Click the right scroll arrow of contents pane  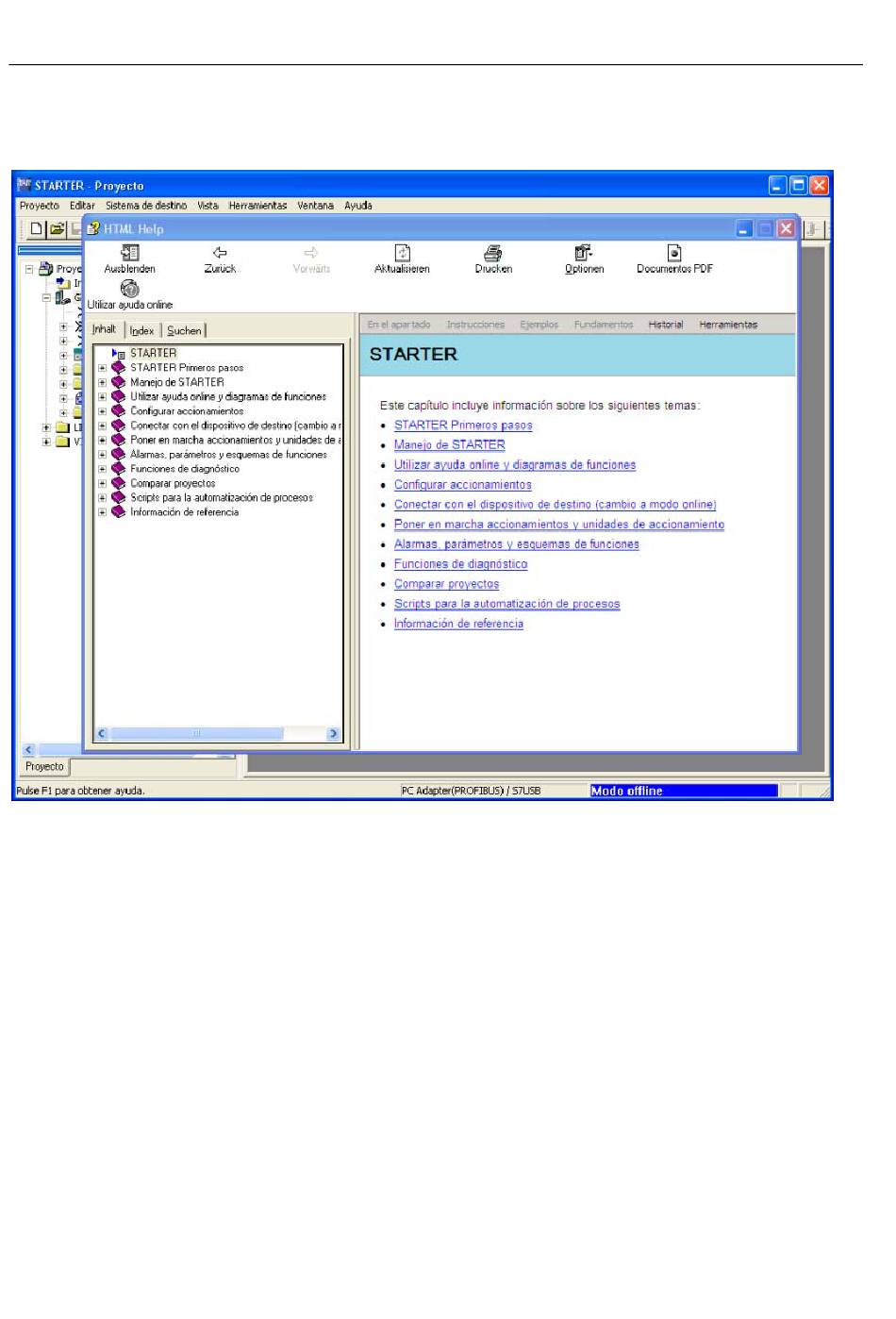click(333, 733)
